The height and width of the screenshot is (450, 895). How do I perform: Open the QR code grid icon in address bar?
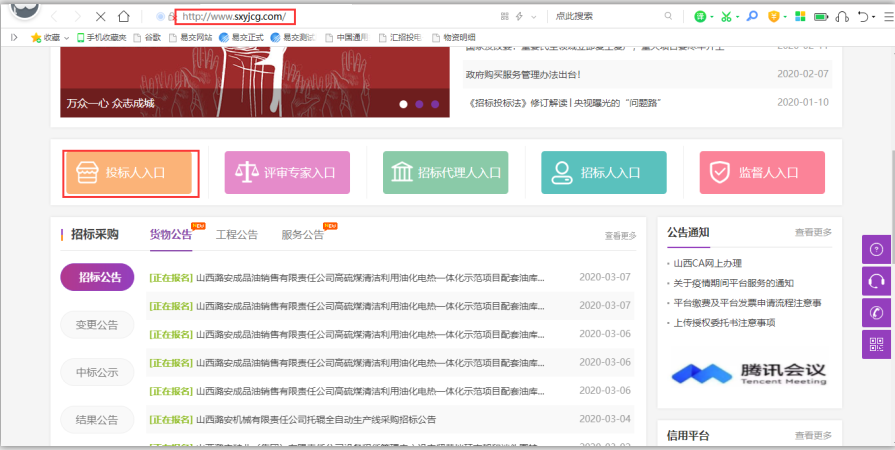(x=504, y=17)
